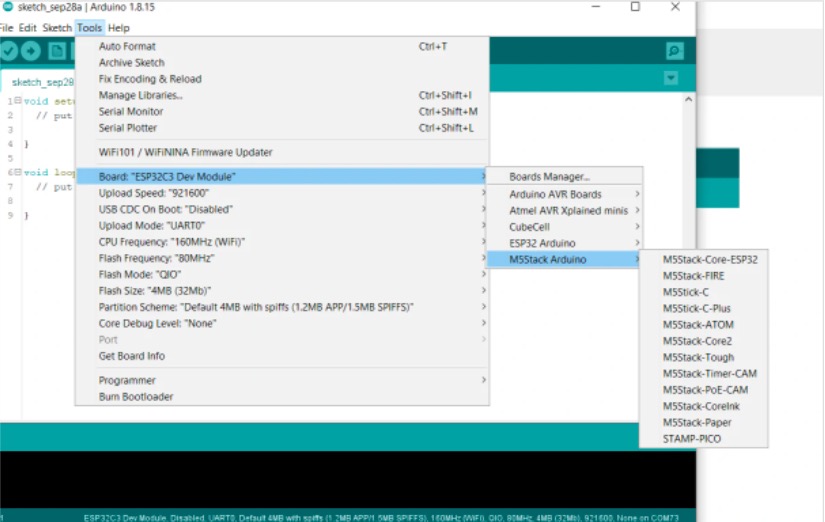Open the File menu
Viewport: 825px width, 522px height.
click(6, 28)
